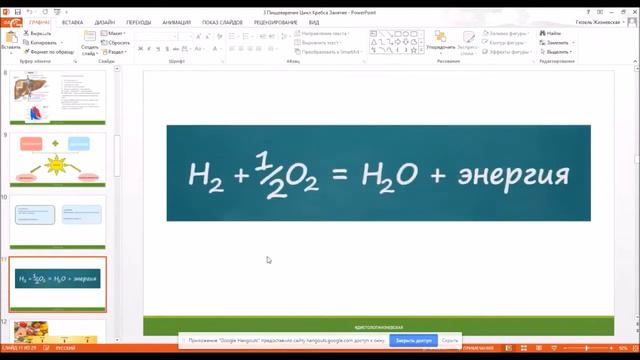Select the star shape in shapes gallery
This screenshot has height=360, width=640.
tap(413, 50)
